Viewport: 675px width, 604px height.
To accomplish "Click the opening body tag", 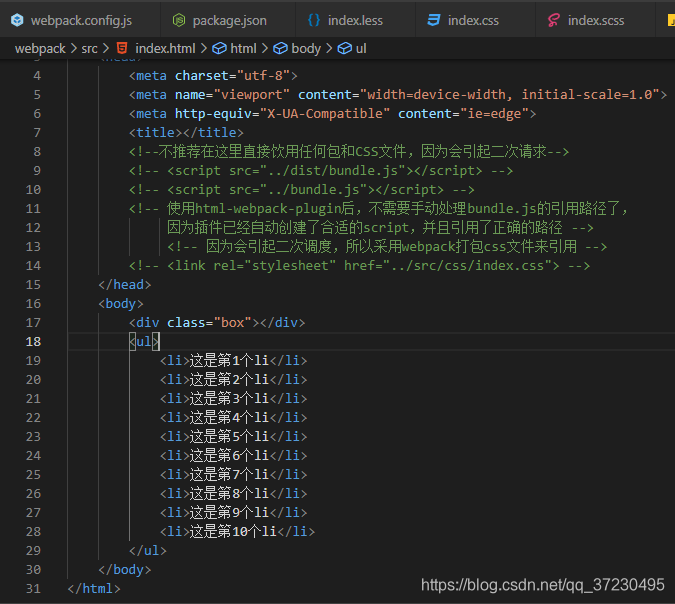I will [121, 304].
